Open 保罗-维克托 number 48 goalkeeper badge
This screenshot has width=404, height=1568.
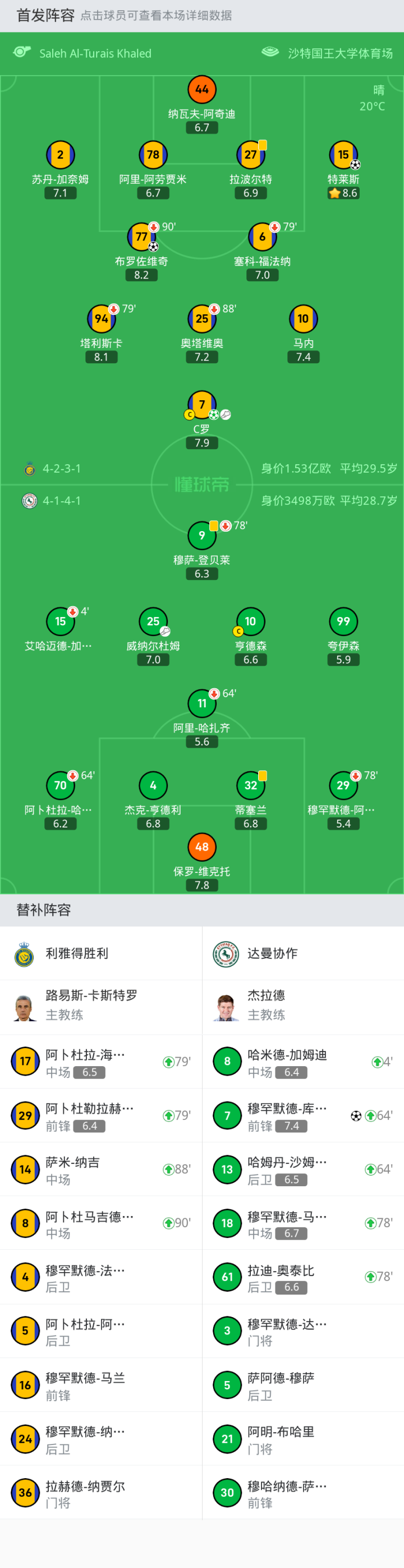click(x=202, y=847)
